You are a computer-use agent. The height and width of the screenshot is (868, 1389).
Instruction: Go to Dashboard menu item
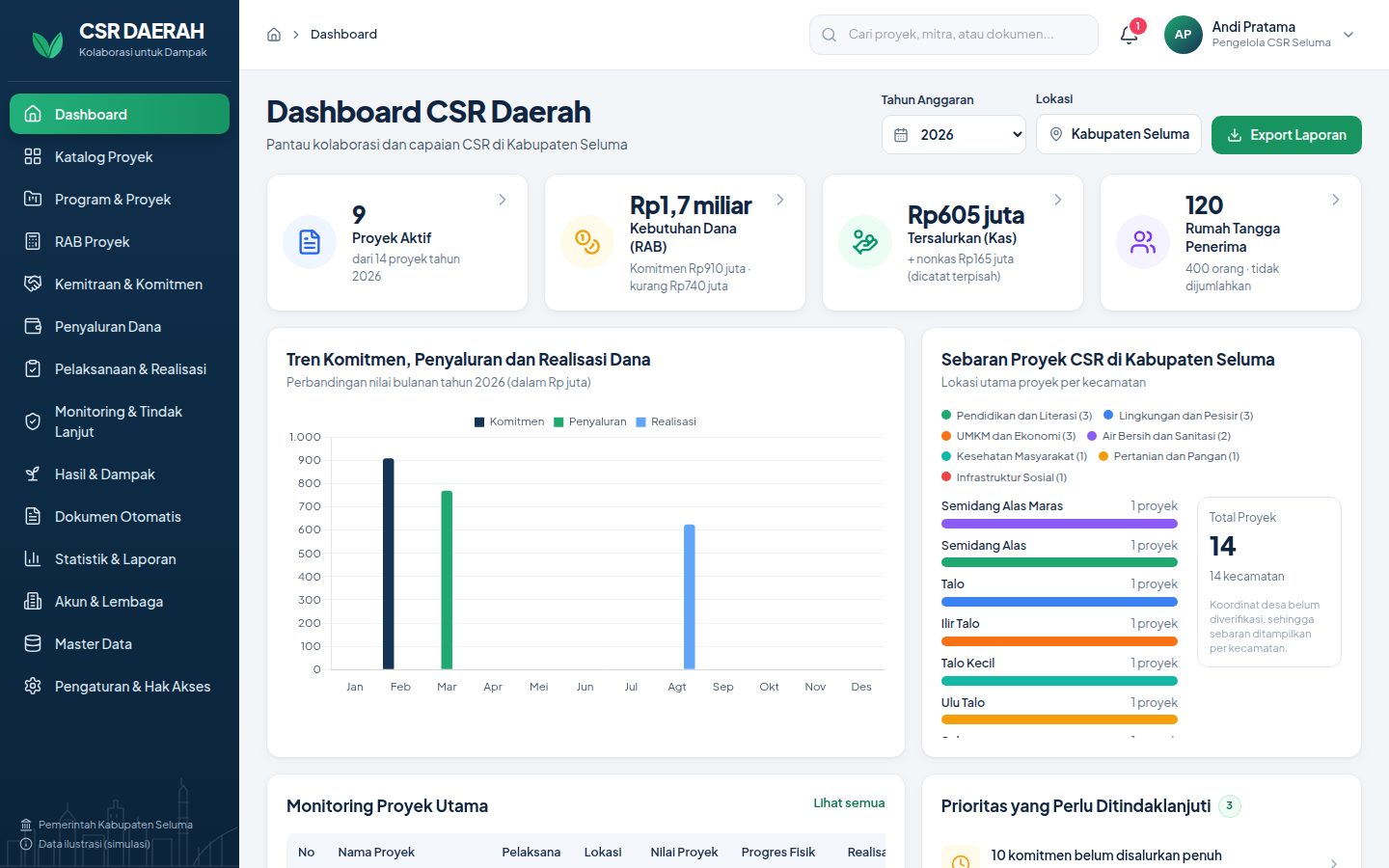coord(120,114)
